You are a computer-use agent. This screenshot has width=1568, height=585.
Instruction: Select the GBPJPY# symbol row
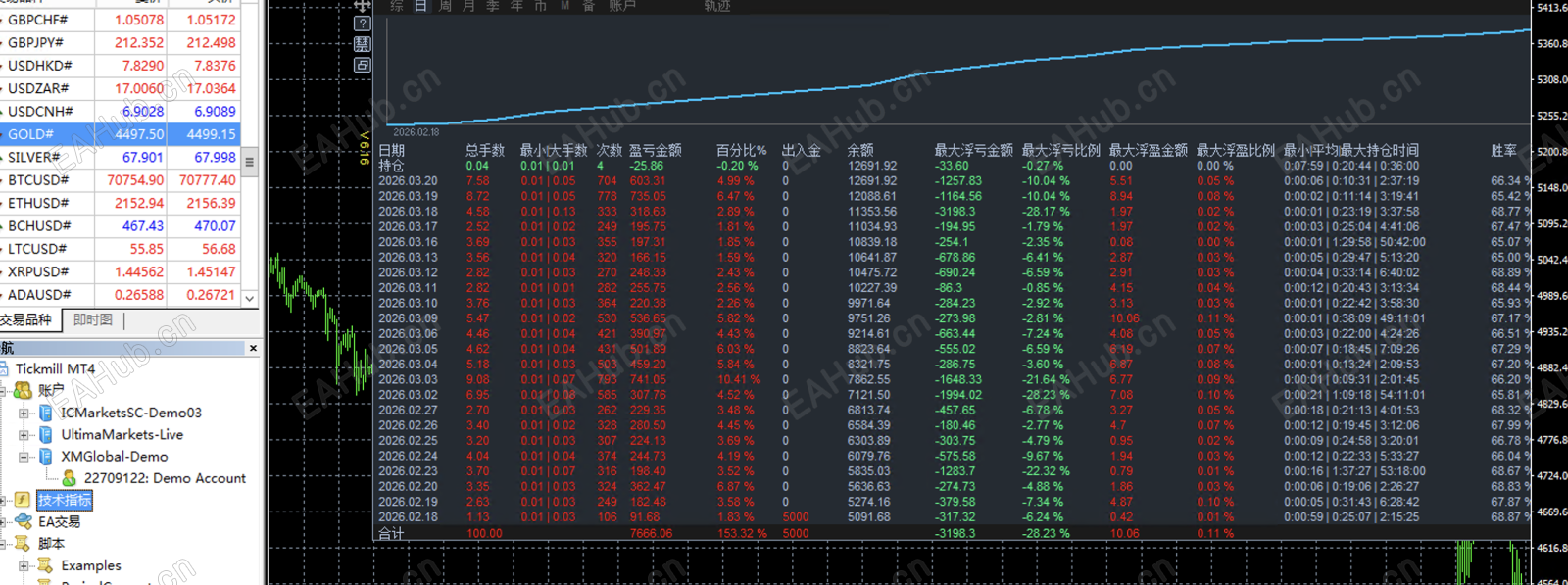click(x=120, y=42)
